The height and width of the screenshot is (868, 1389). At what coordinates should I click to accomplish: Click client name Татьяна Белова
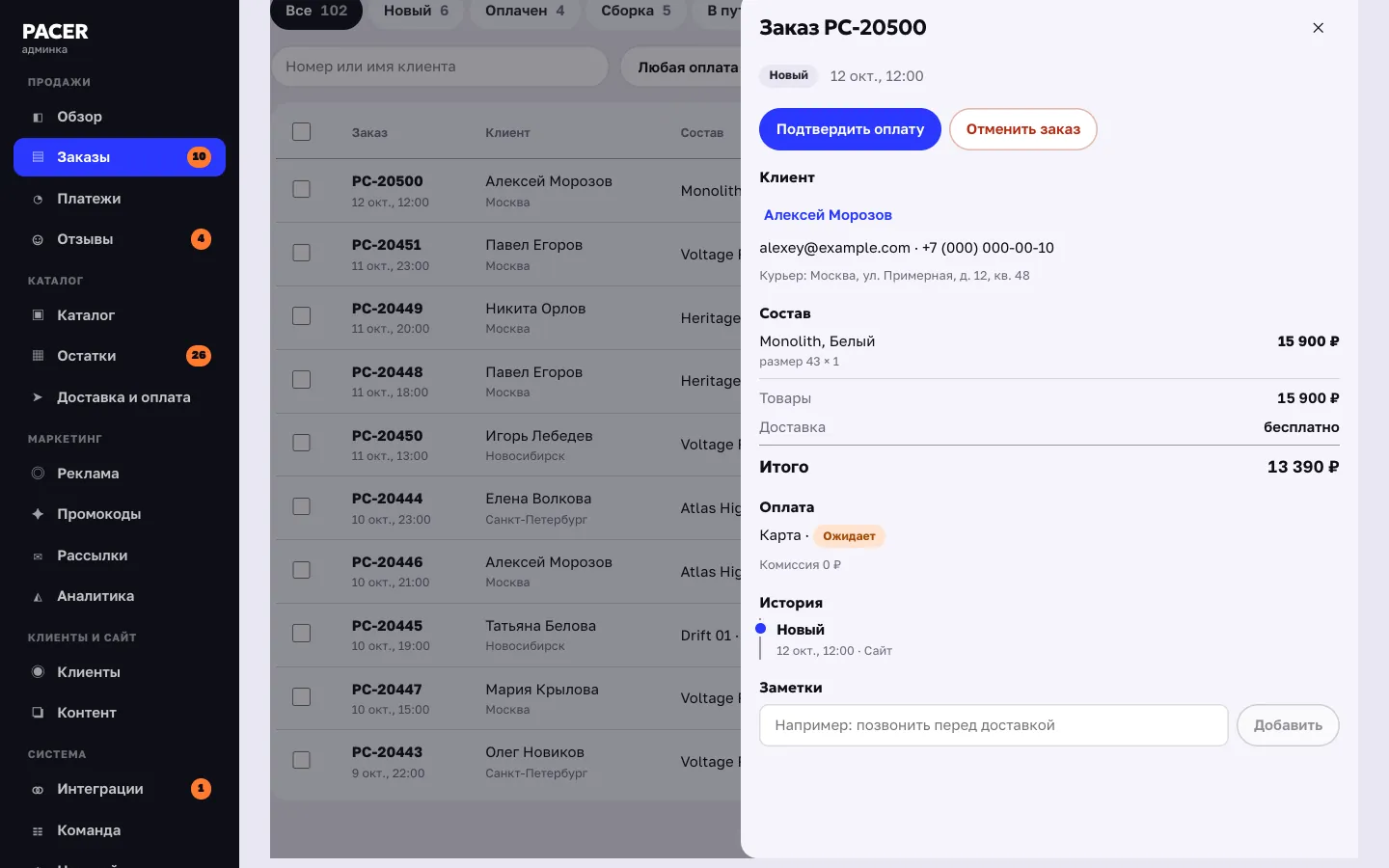[540, 626]
